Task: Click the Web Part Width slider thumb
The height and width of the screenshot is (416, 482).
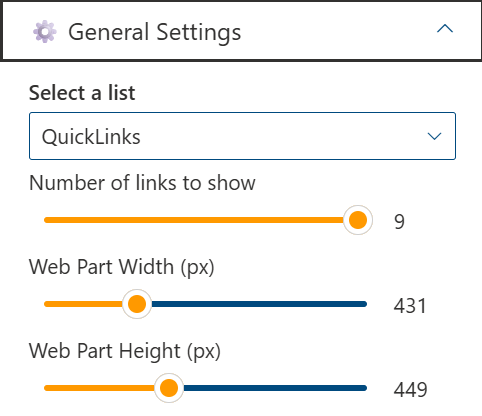Action: tap(137, 304)
